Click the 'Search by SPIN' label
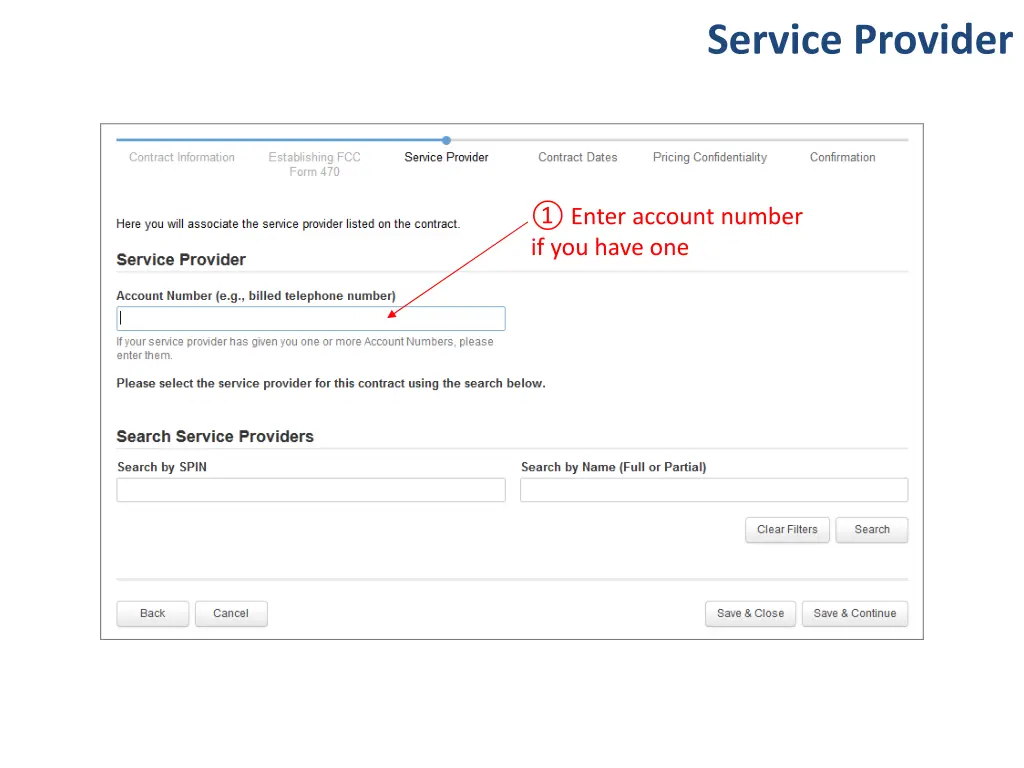This screenshot has width=1024, height=768. (162, 467)
